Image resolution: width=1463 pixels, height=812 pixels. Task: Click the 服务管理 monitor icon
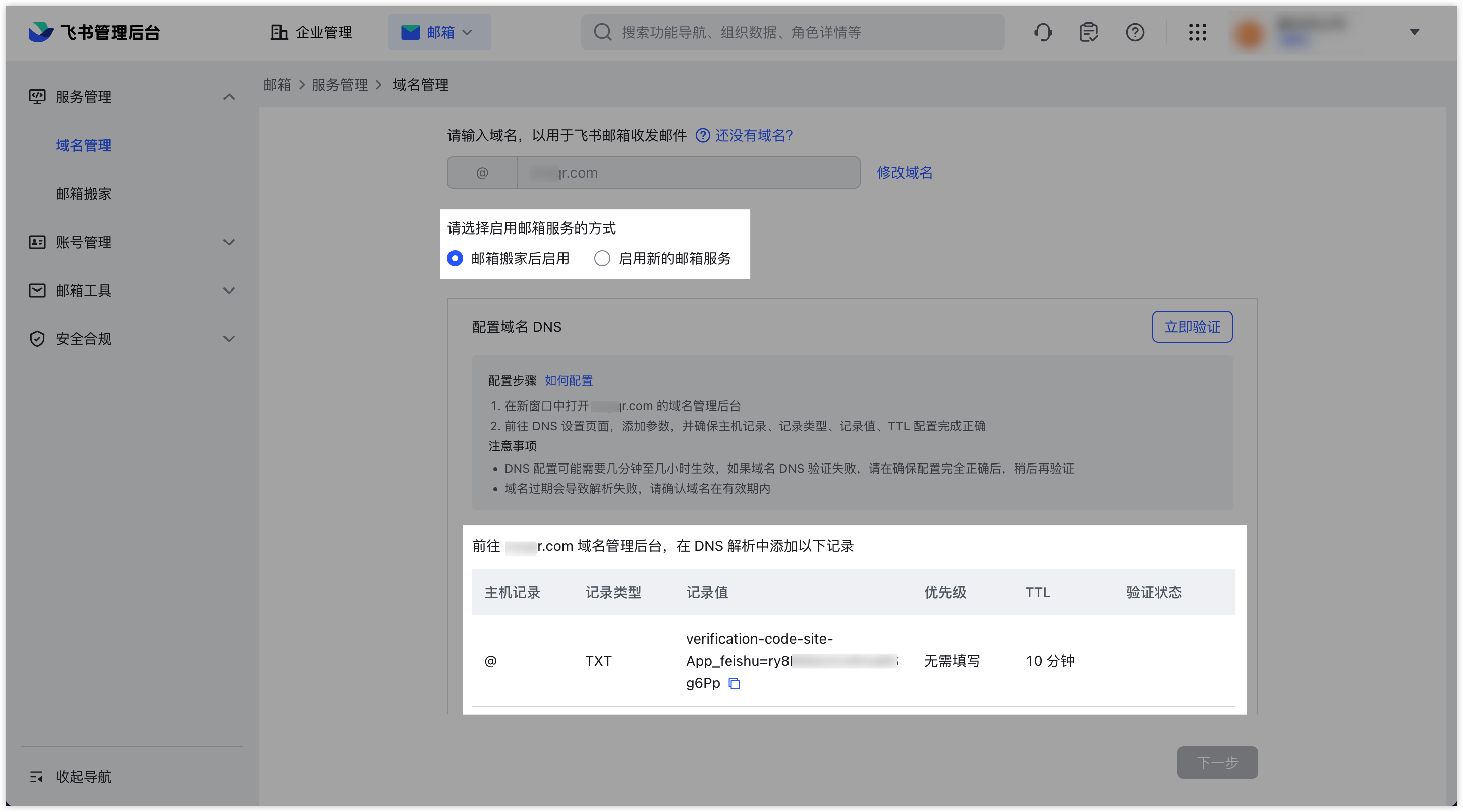37,97
